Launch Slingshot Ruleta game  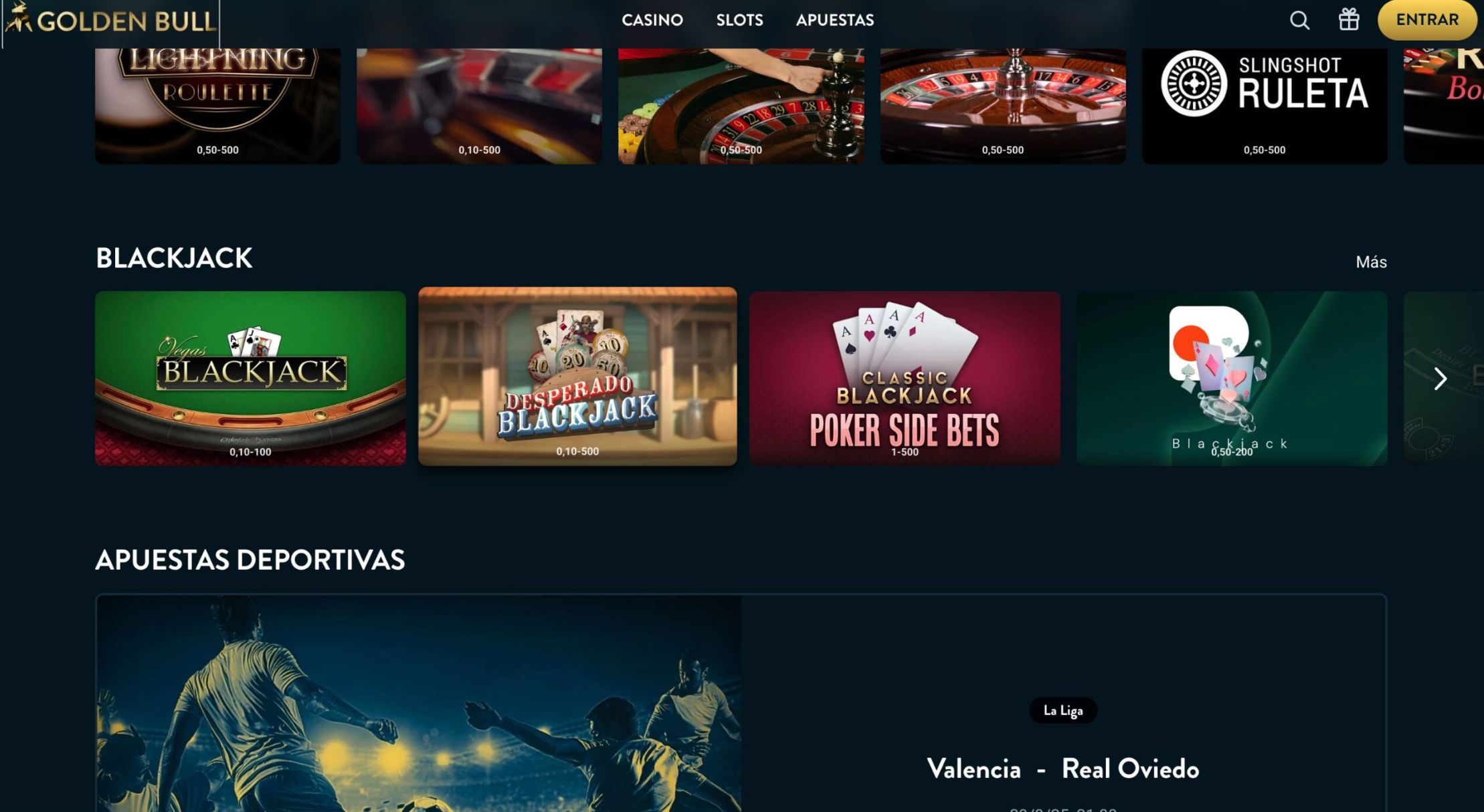(x=1265, y=106)
